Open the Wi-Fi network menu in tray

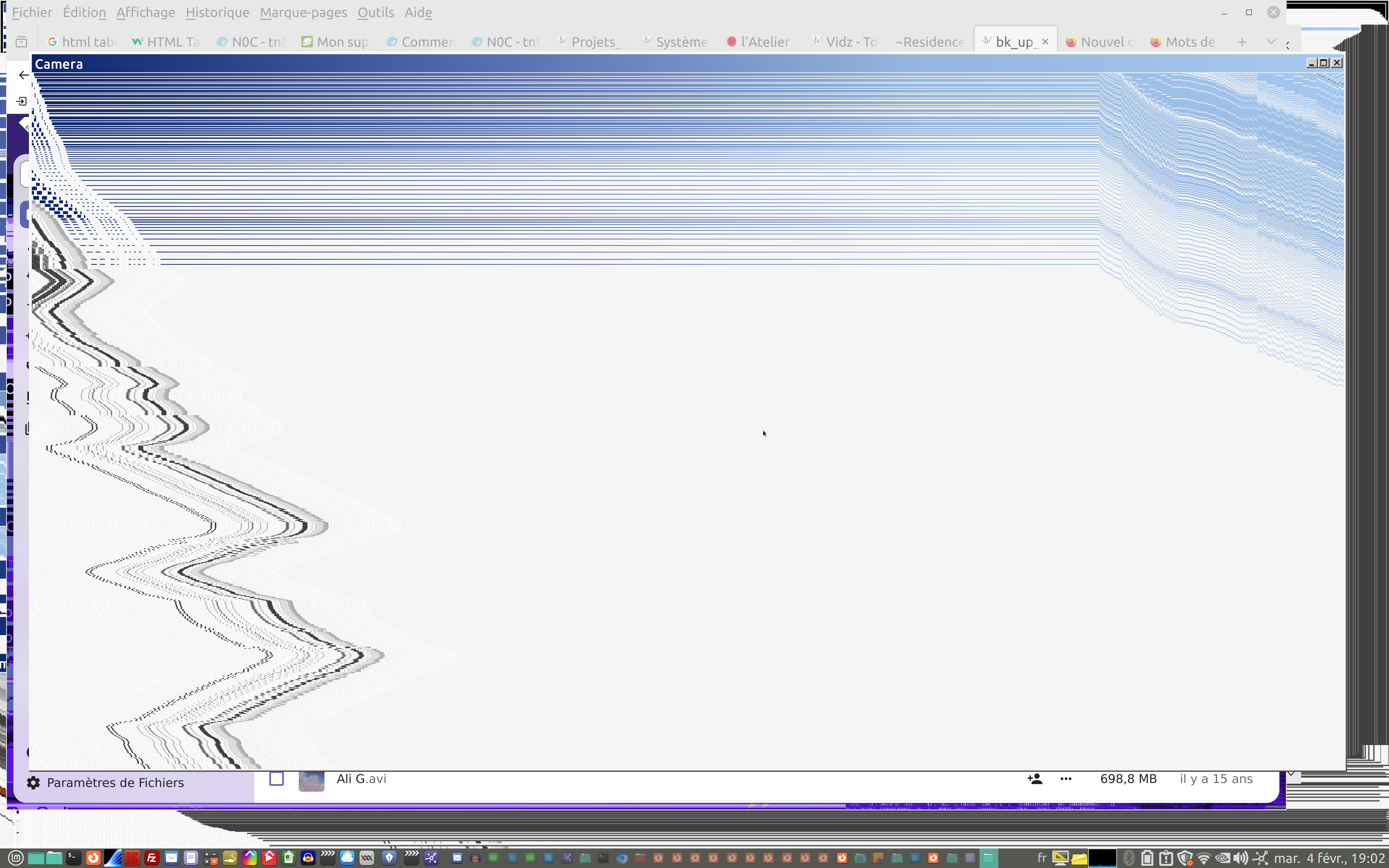tap(1203, 858)
